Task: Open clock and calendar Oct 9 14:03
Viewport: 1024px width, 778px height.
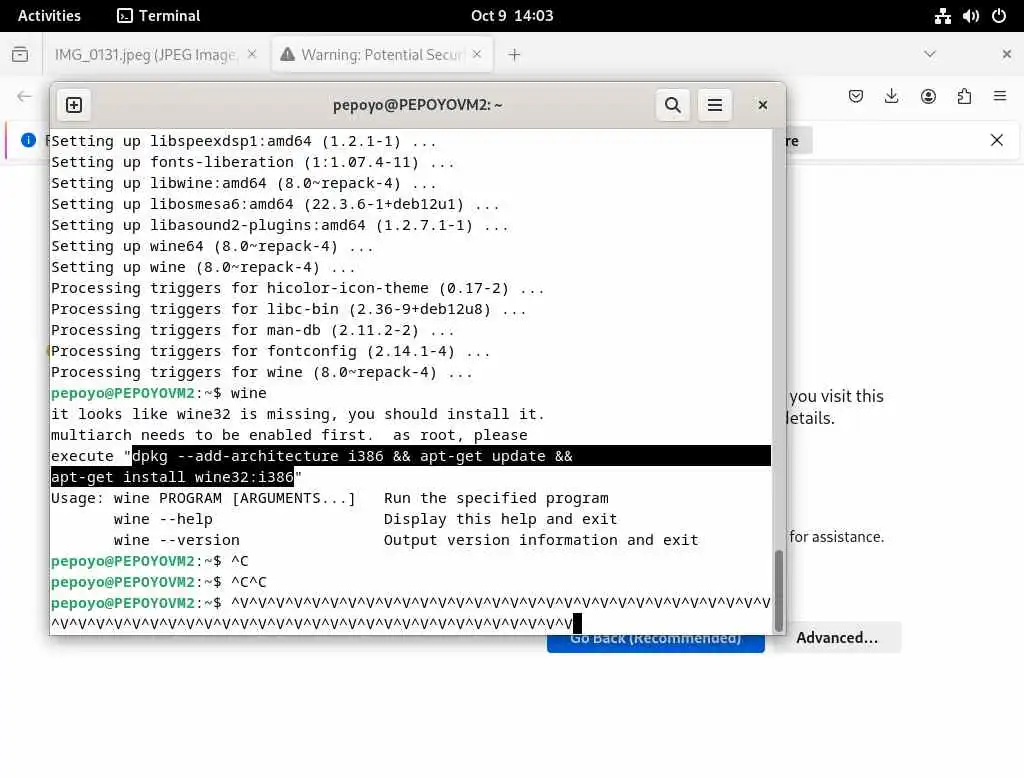Action: tap(512, 16)
